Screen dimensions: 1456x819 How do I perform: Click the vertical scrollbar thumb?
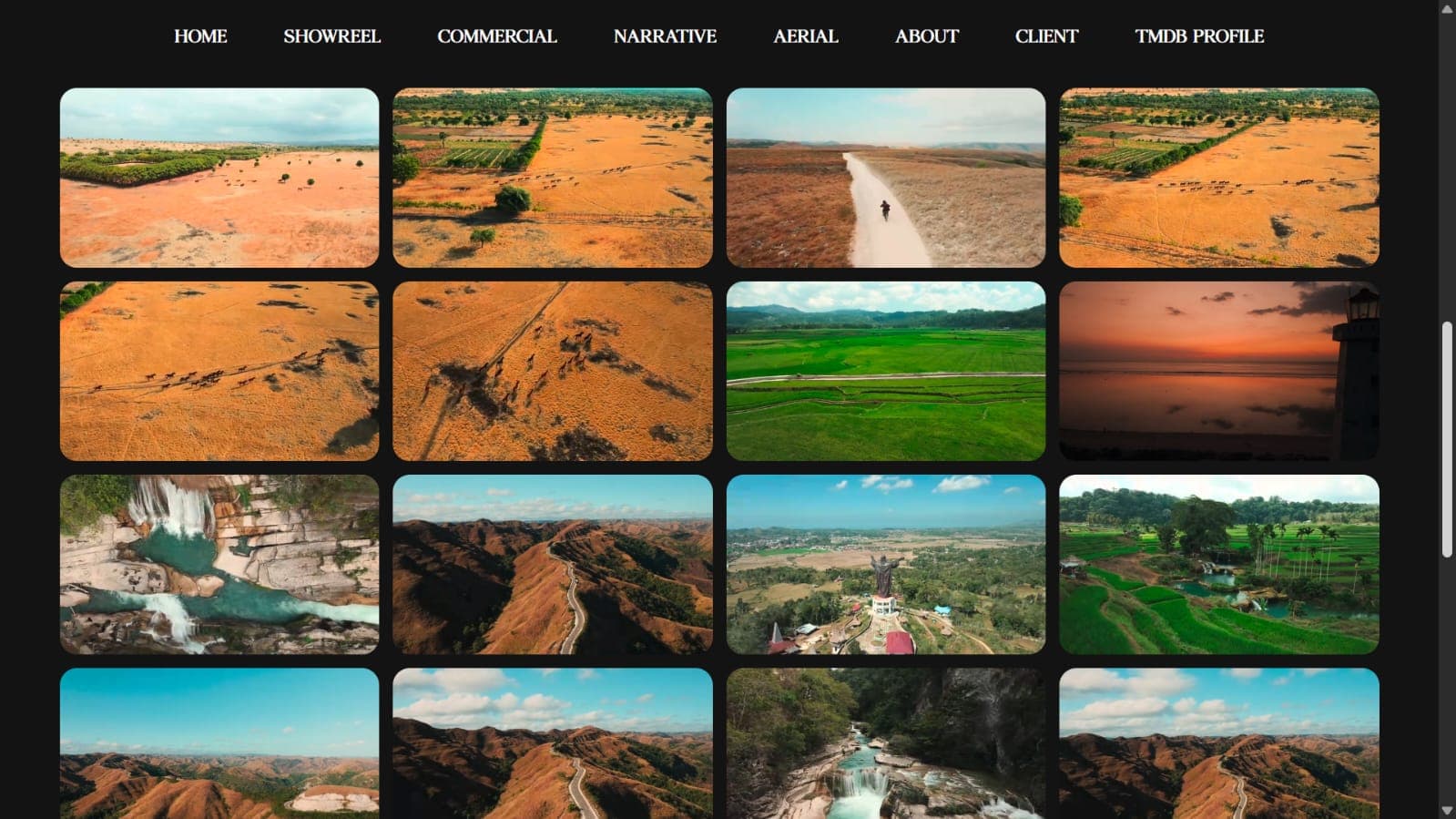coord(1447,439)
